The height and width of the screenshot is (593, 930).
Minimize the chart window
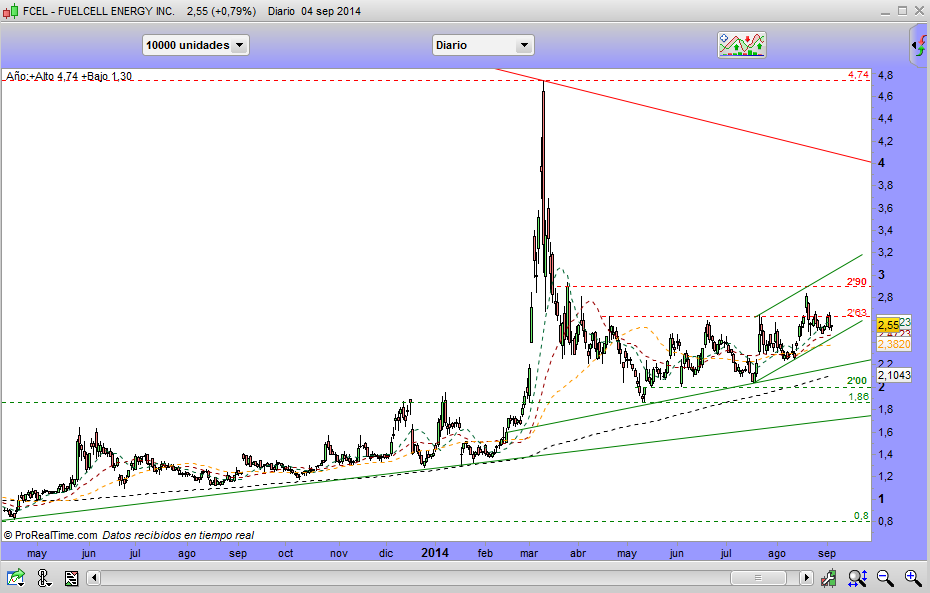(x=886, y=11)
